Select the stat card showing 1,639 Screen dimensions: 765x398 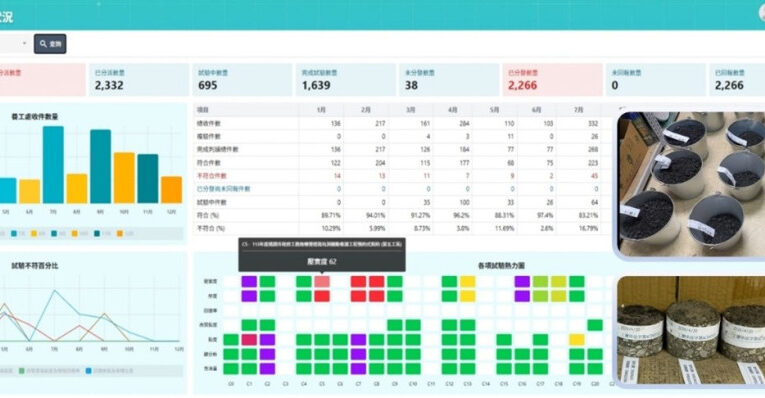345,80
